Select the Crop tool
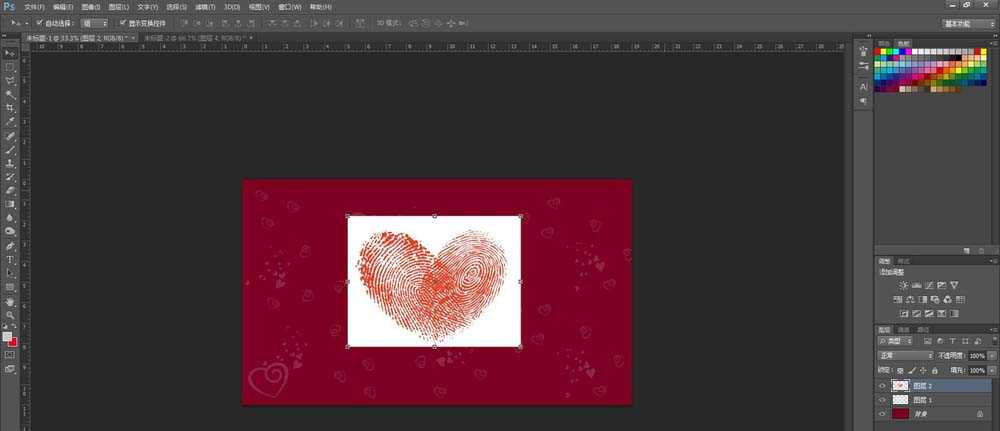Screen dimensions: 1000x431 10,107
